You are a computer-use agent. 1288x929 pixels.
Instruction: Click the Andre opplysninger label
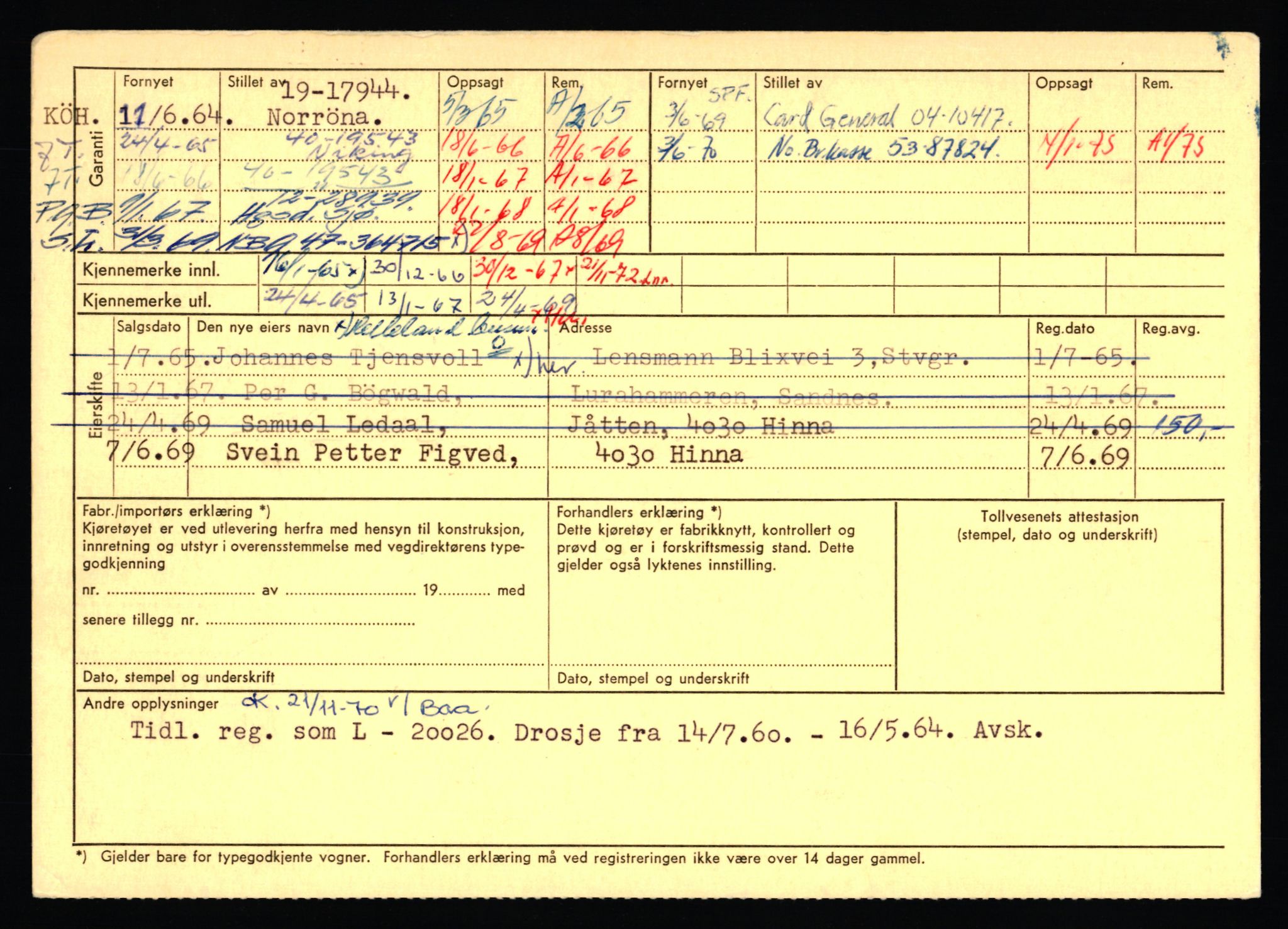pyautogui.click(x=151, y=704)
